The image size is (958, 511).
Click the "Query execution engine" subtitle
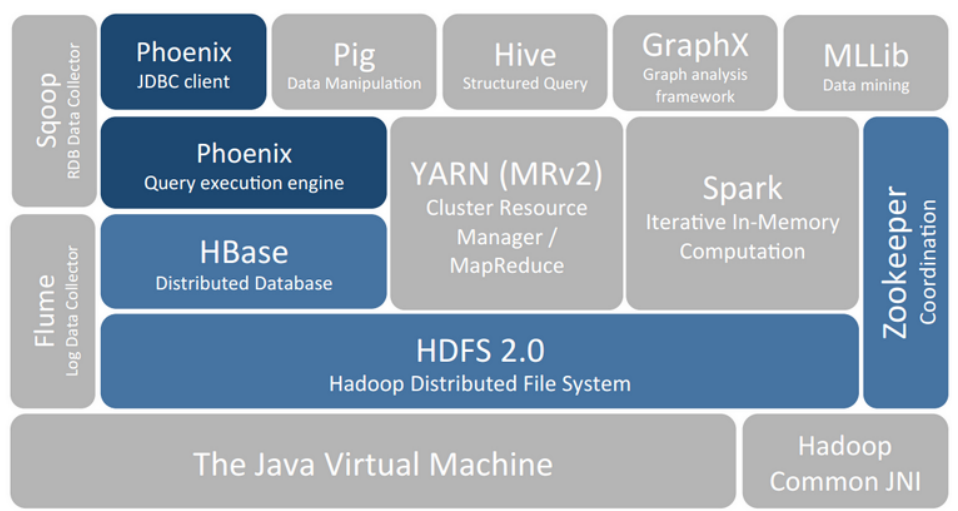point(244,183)
